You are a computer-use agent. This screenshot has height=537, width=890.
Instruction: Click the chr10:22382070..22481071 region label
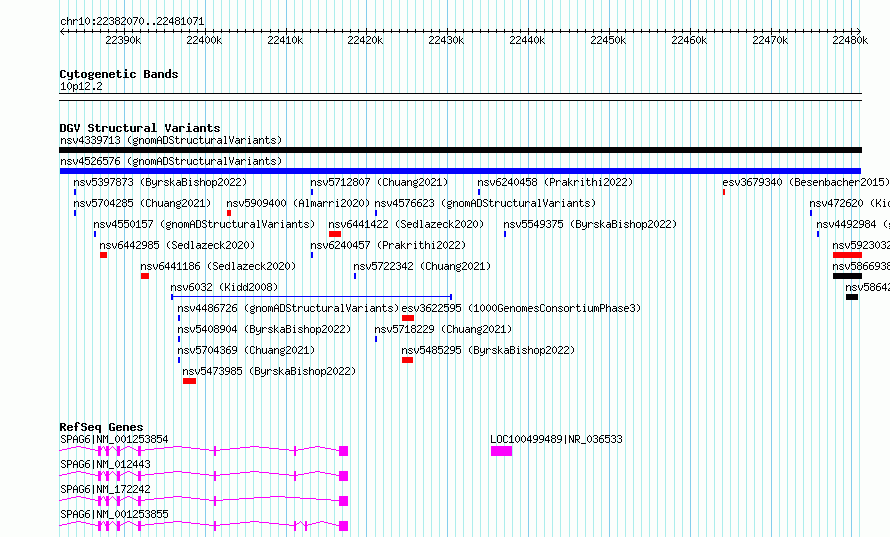coord(132,21)
